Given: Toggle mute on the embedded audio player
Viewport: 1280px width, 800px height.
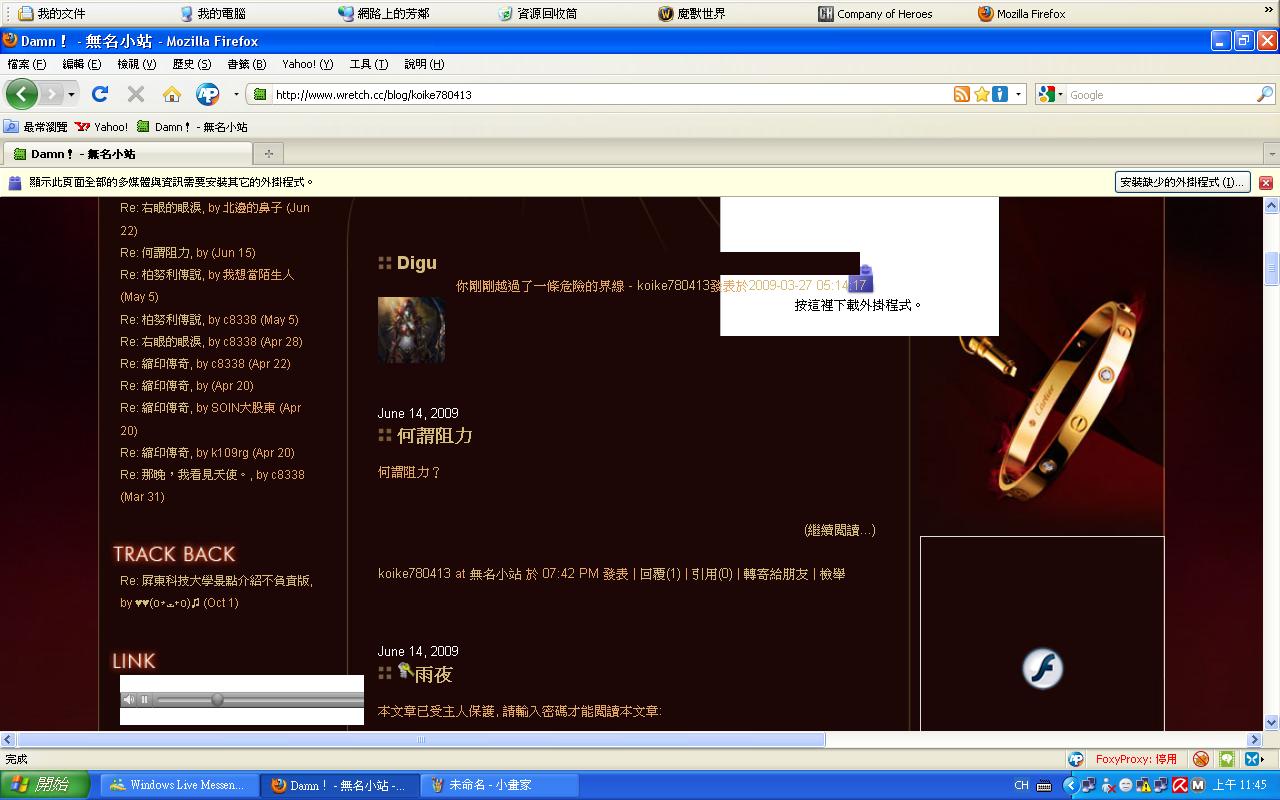Looking at the screenshot, I should click(128, 700).
